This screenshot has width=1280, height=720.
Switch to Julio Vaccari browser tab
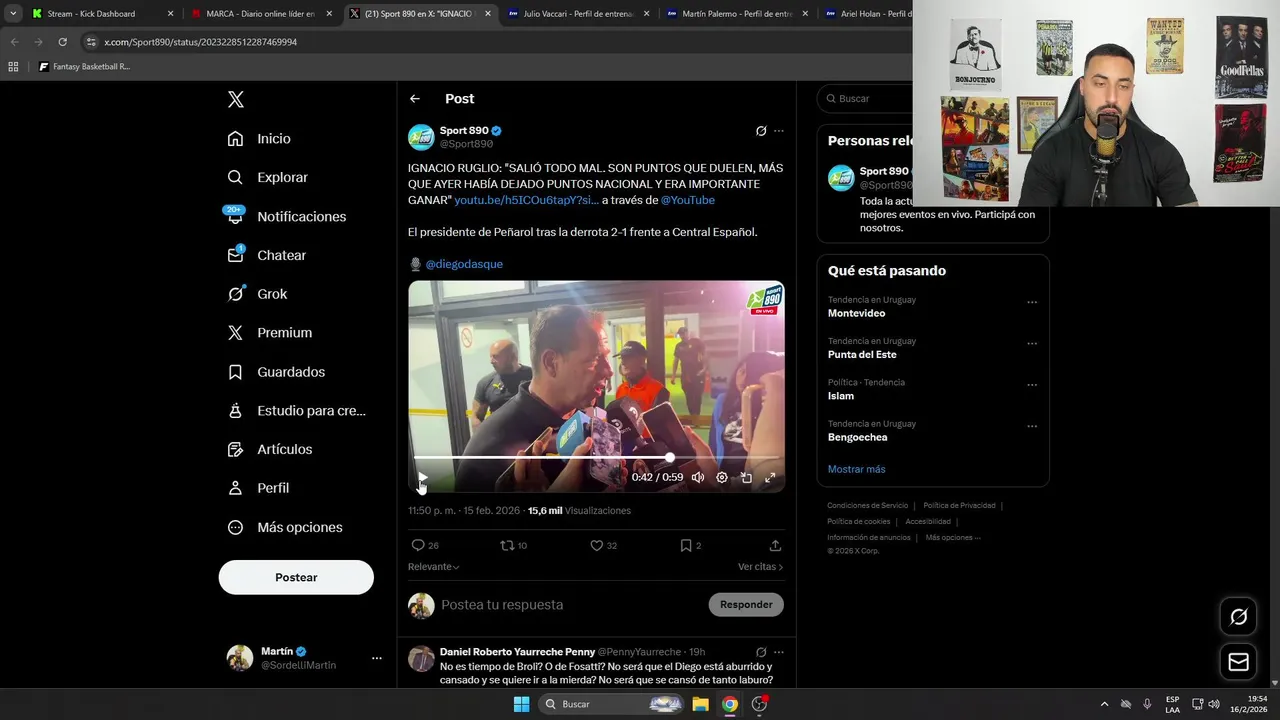click(578, 14)
